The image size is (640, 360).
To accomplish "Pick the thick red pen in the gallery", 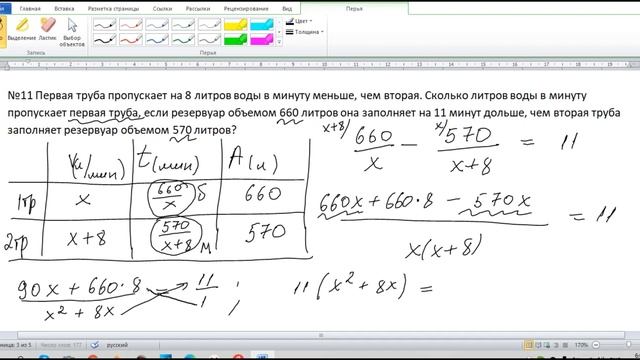I will tap(131, 40).
